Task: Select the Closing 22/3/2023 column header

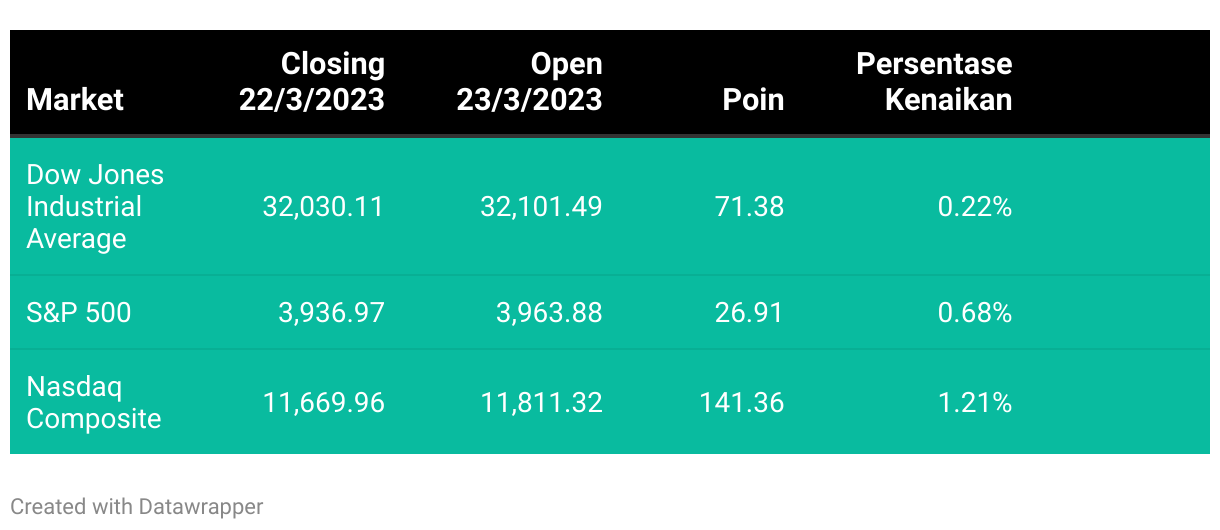Action: click(x=312, y=82)
